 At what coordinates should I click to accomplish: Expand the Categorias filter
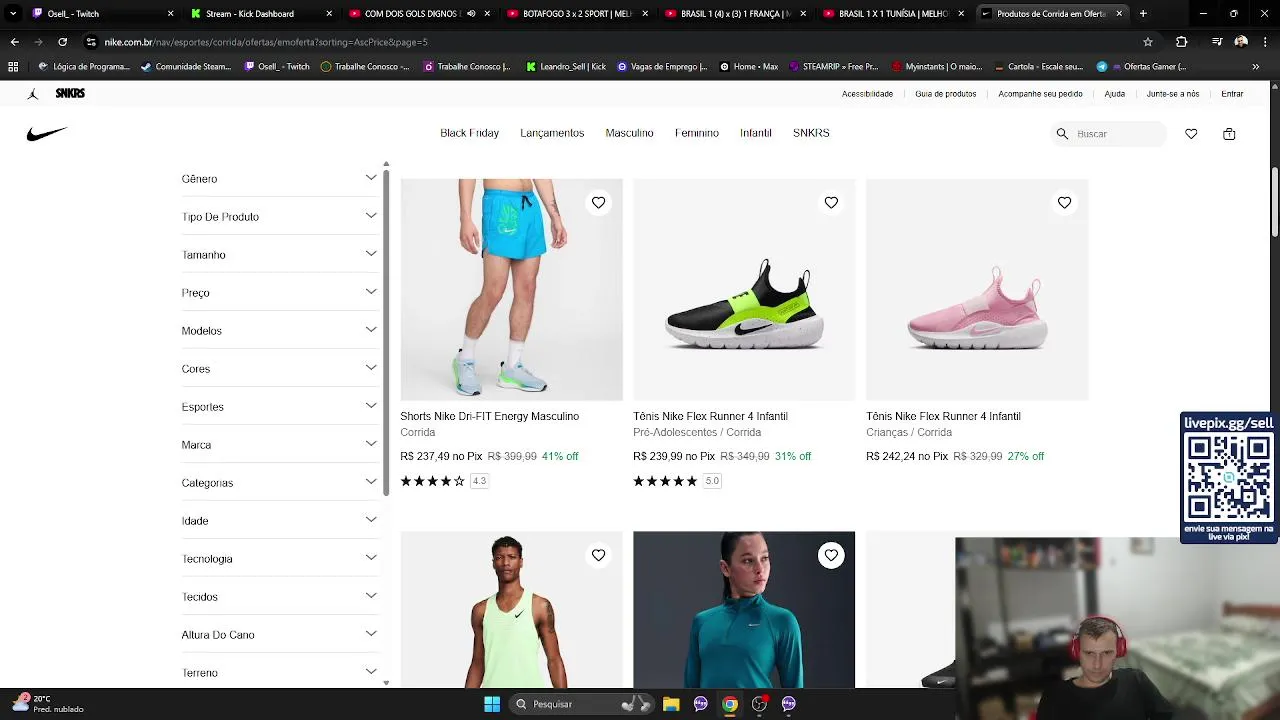tap(279, 482)
